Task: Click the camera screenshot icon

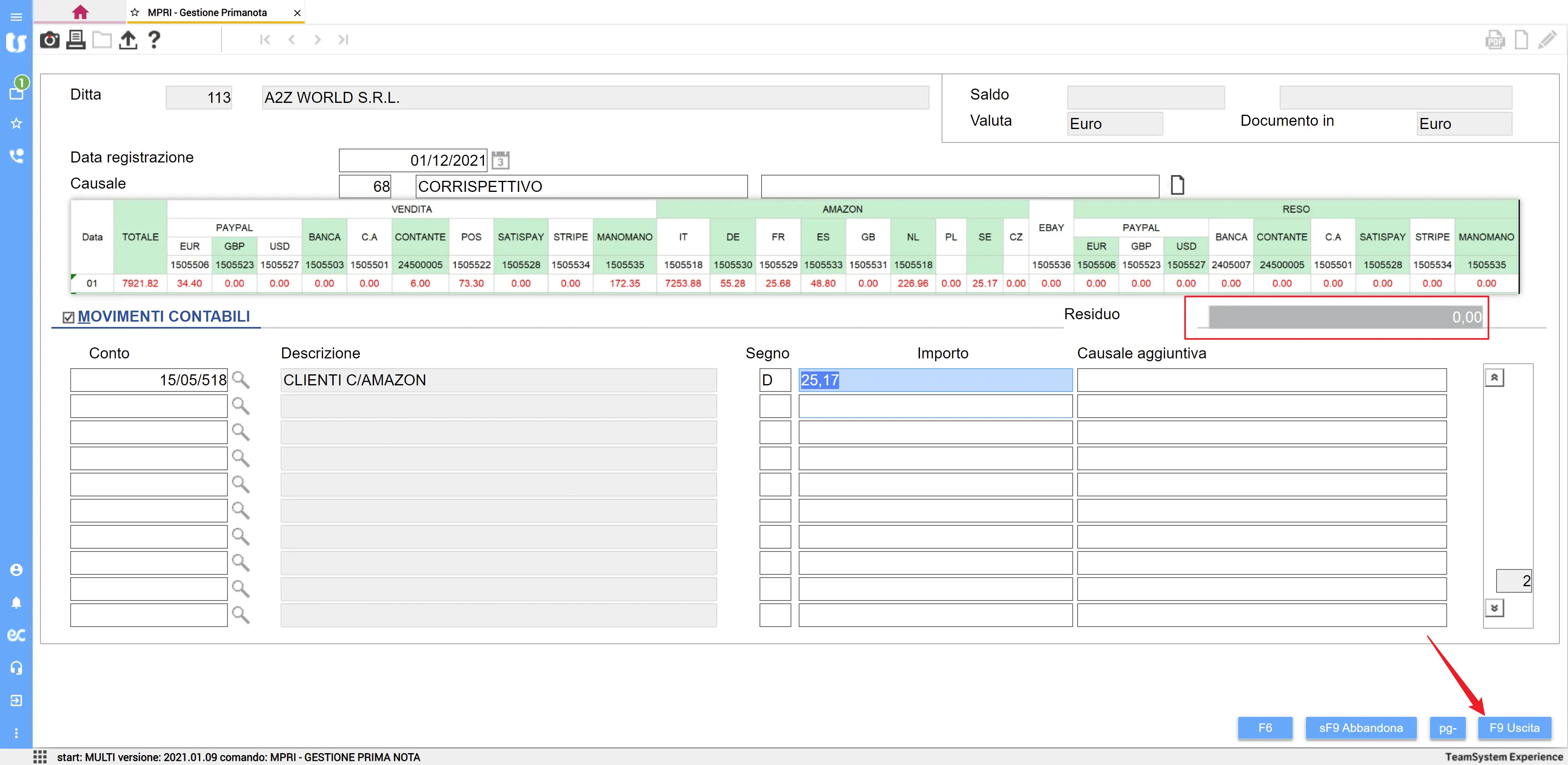Action: click(x=49, y=40)
